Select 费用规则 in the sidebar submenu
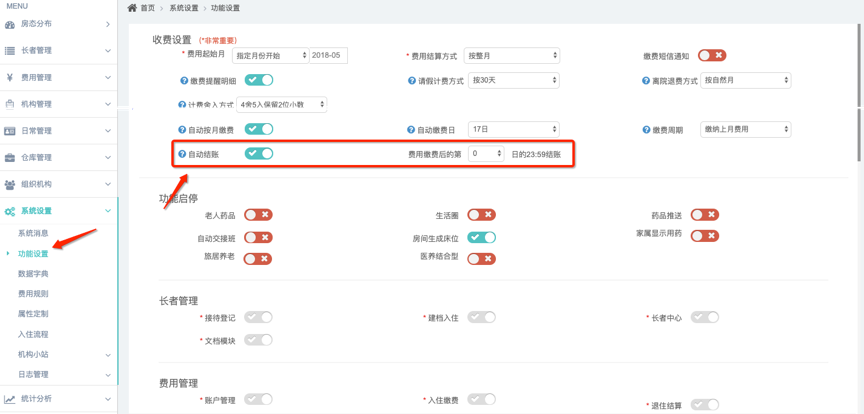Screen dimensions: 864x414 pyautogui.click(x=33, y=294)
